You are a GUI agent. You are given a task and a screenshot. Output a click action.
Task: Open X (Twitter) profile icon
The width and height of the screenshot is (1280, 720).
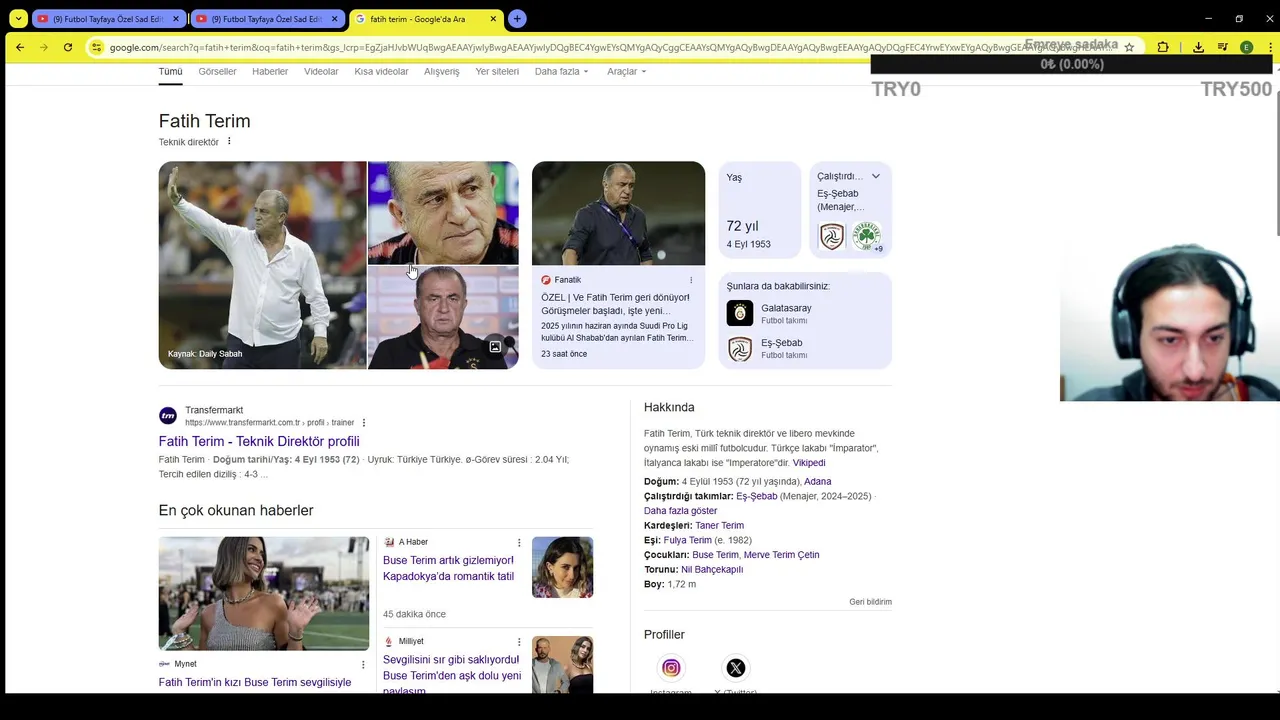coord(736,668)
